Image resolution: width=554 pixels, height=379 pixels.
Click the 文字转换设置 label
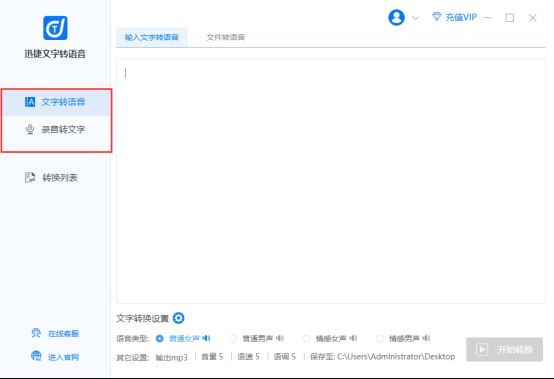143,318
